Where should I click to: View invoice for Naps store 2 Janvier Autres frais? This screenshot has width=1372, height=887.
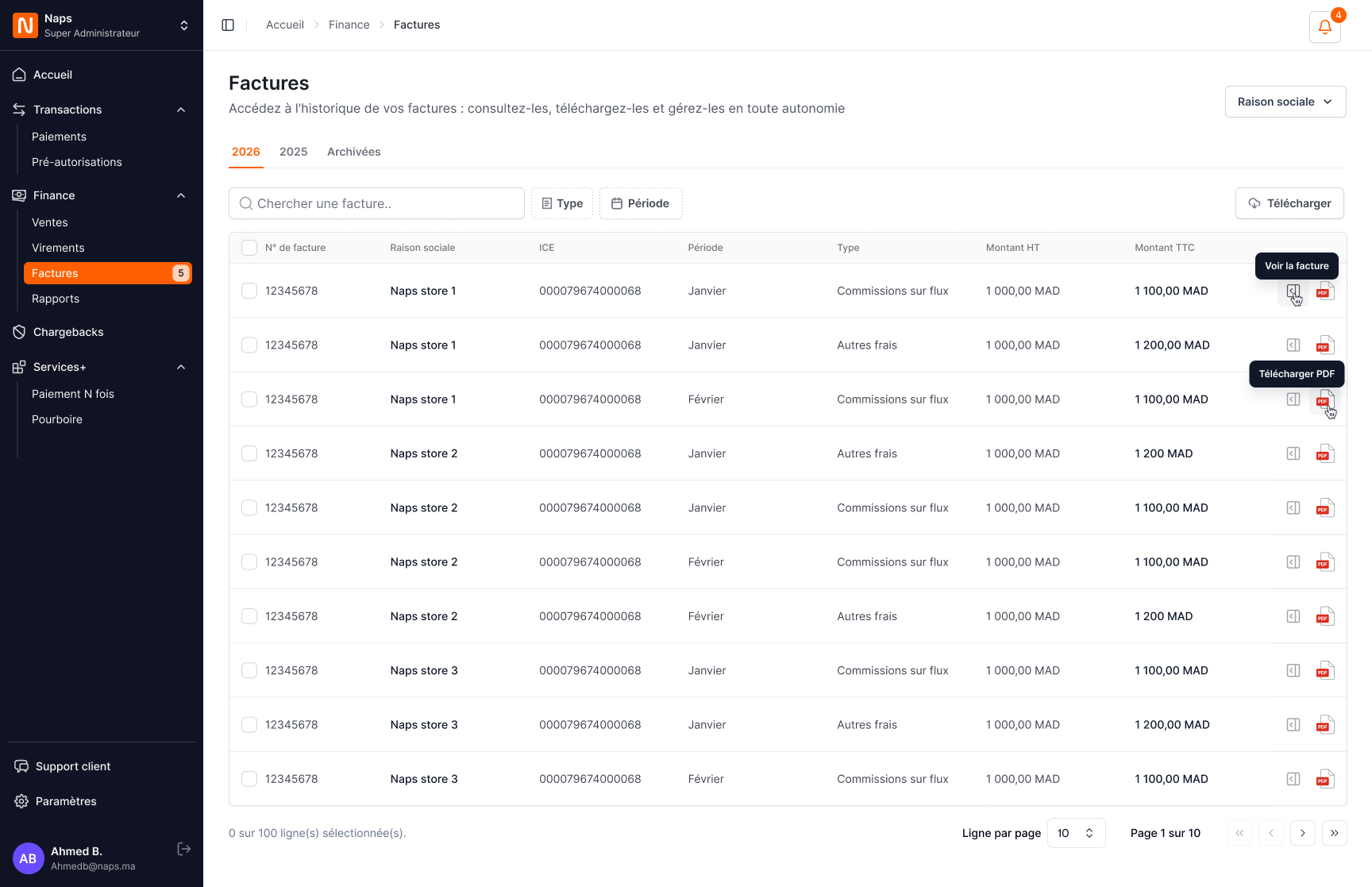1293,453
